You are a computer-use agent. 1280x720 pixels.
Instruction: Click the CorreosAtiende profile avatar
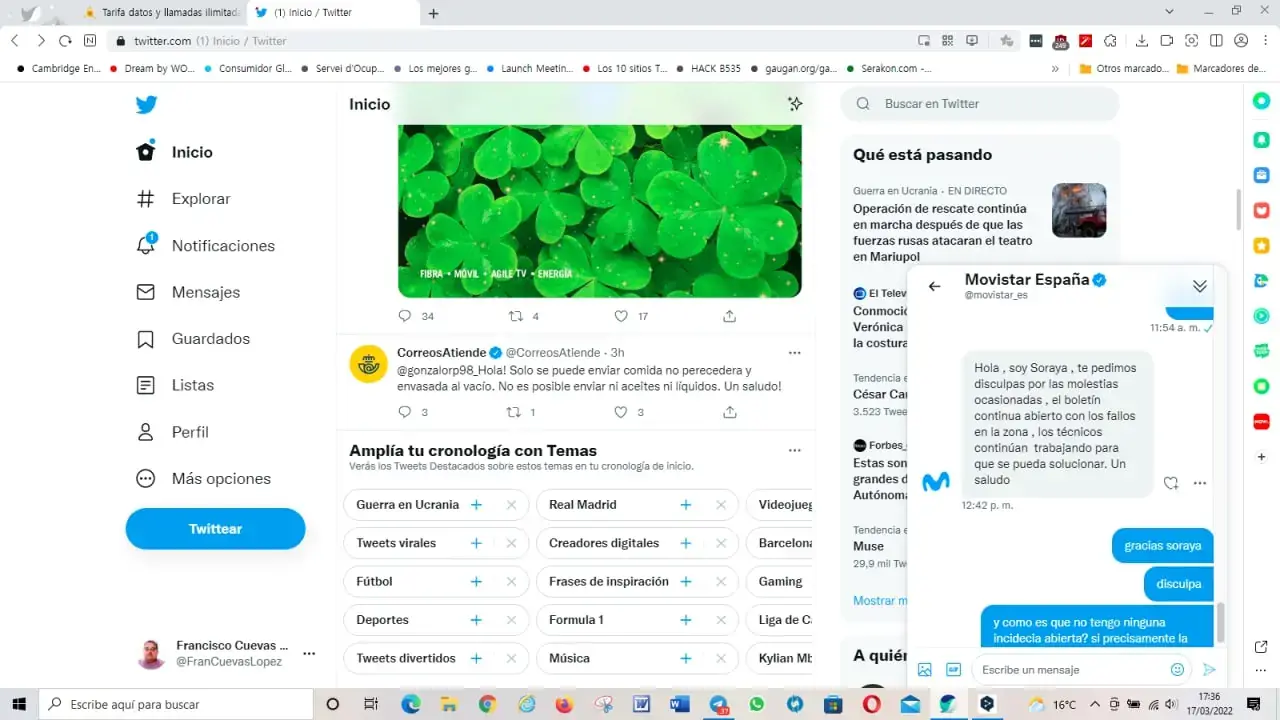pos(368,363)
